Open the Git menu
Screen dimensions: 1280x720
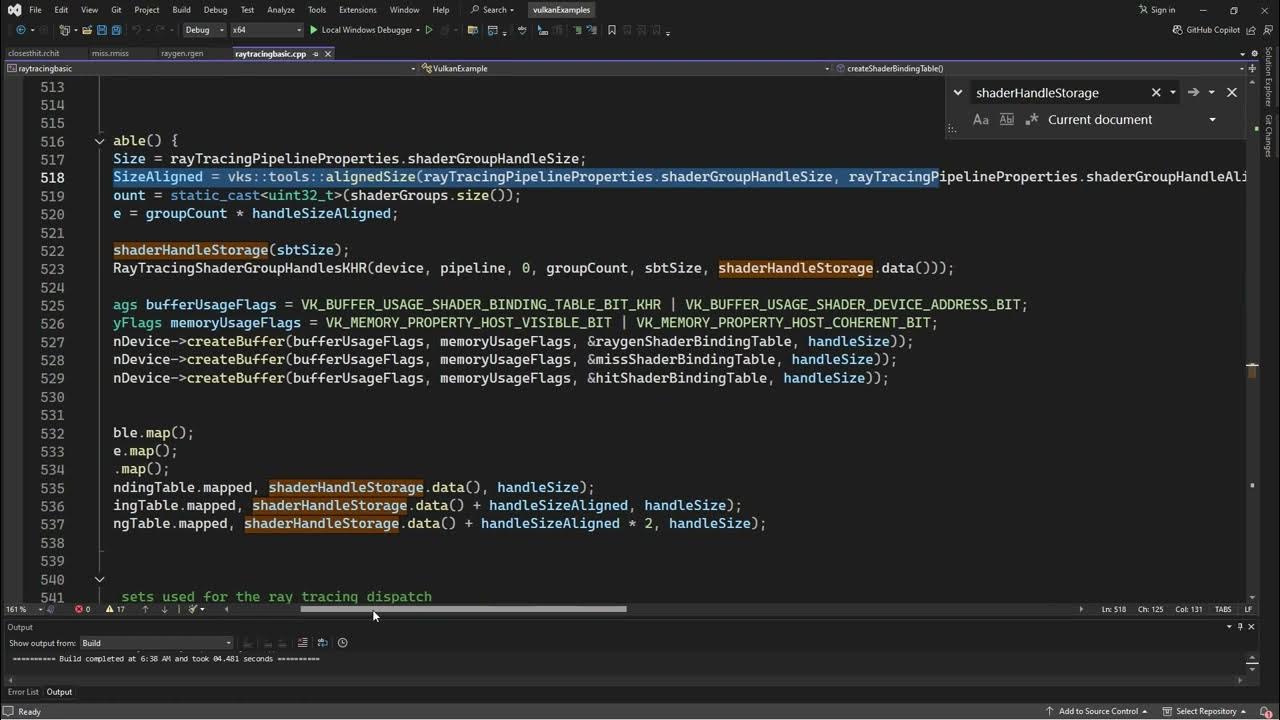[118, 9]
